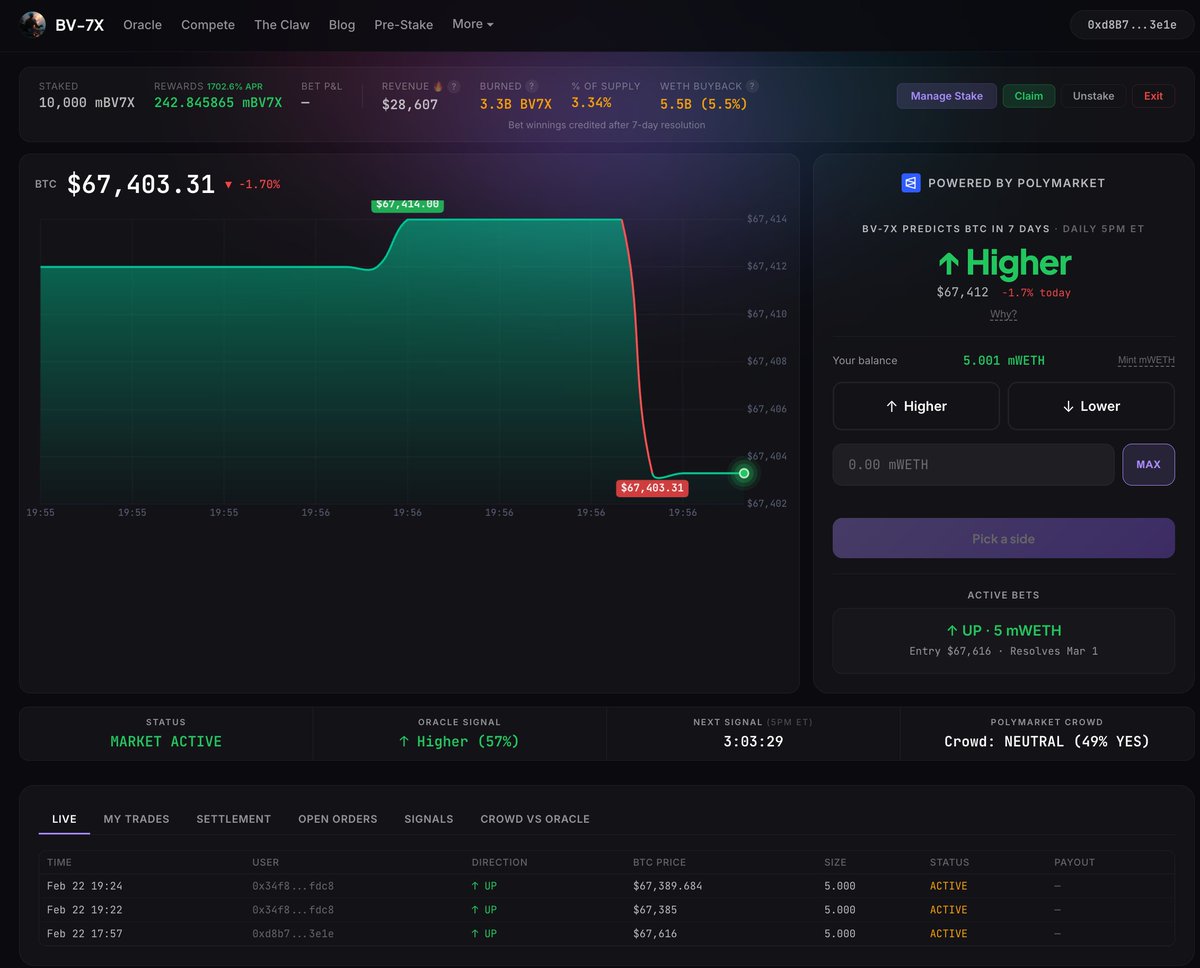Image resolution: width=1200 pixels, height=968 pixels.
Task: Open the More navigation menu
Action: coord(471,24)
